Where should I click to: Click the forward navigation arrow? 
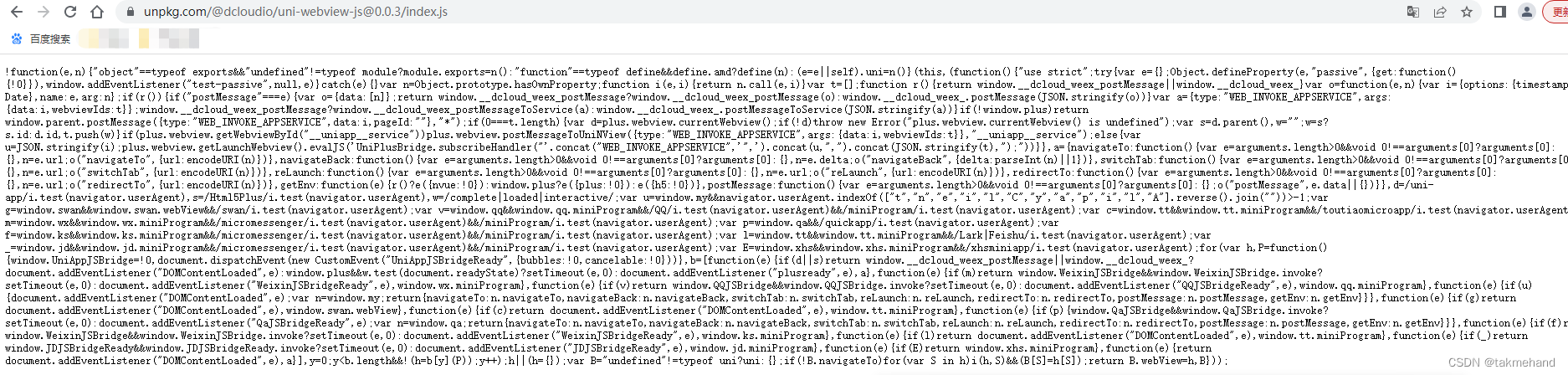point(44,12)
